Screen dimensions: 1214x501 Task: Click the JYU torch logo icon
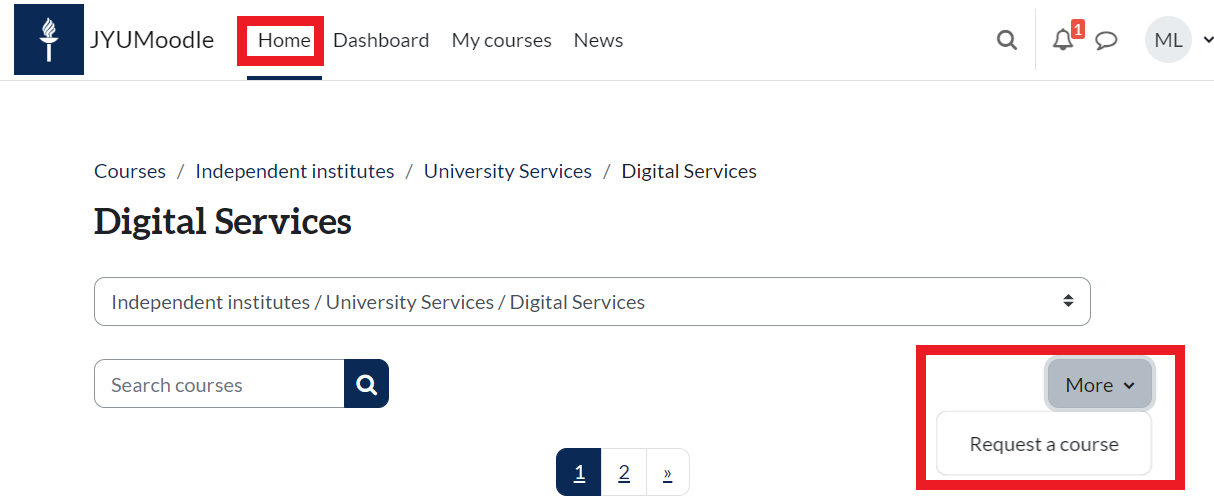click(48, 40)
